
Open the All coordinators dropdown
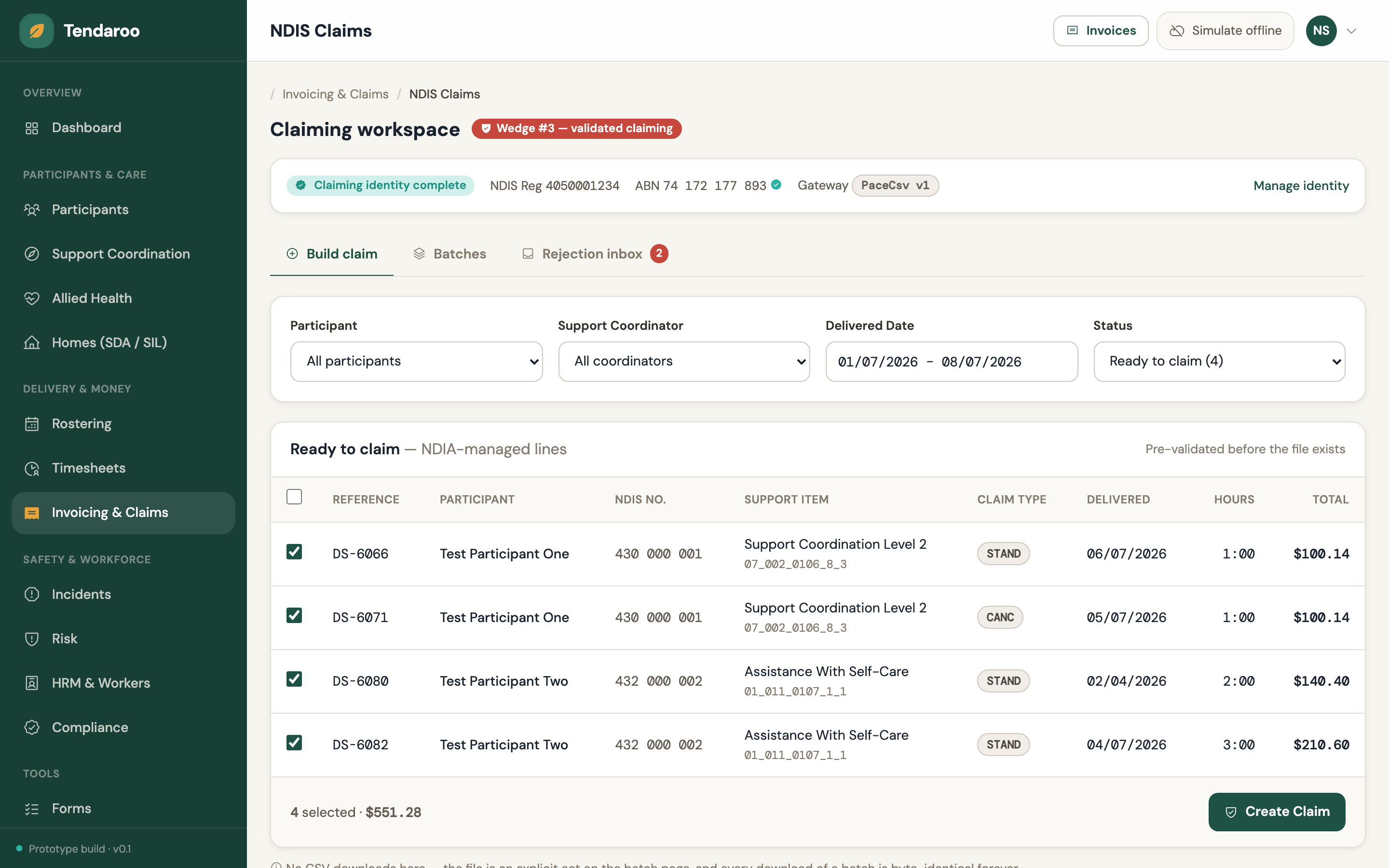(x=684, y=362)
